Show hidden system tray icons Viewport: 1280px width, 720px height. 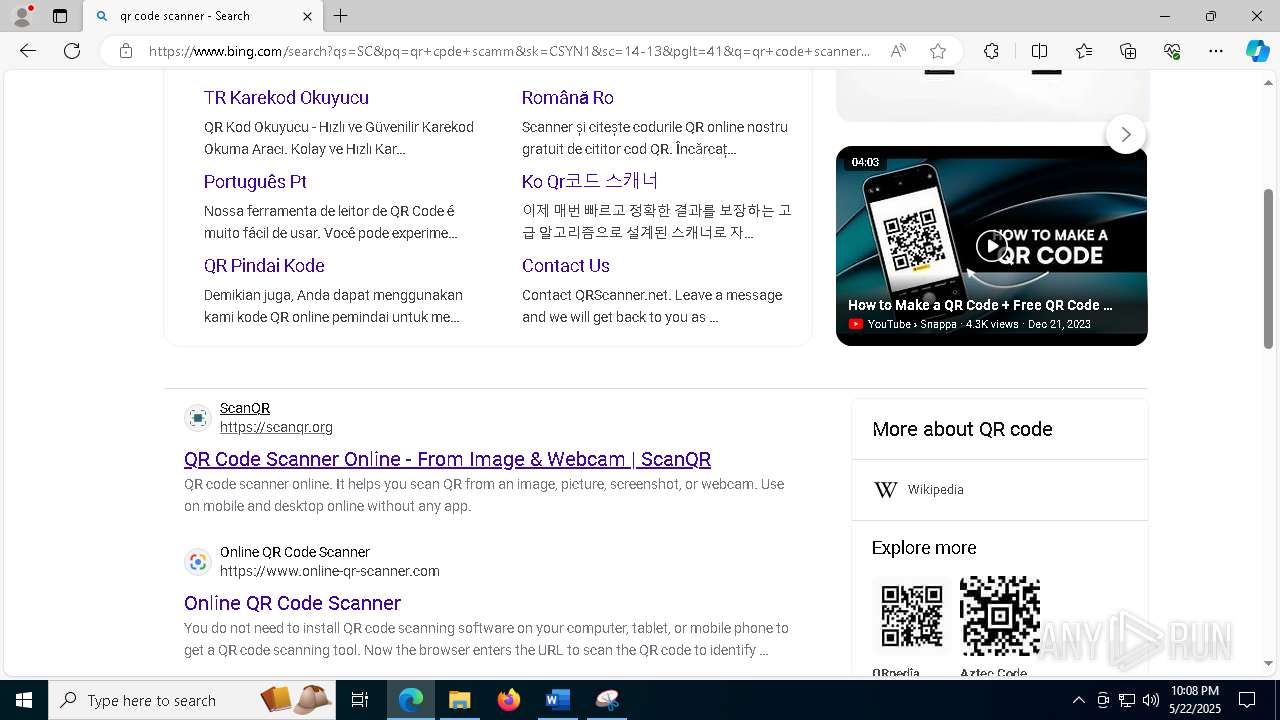1078,700
